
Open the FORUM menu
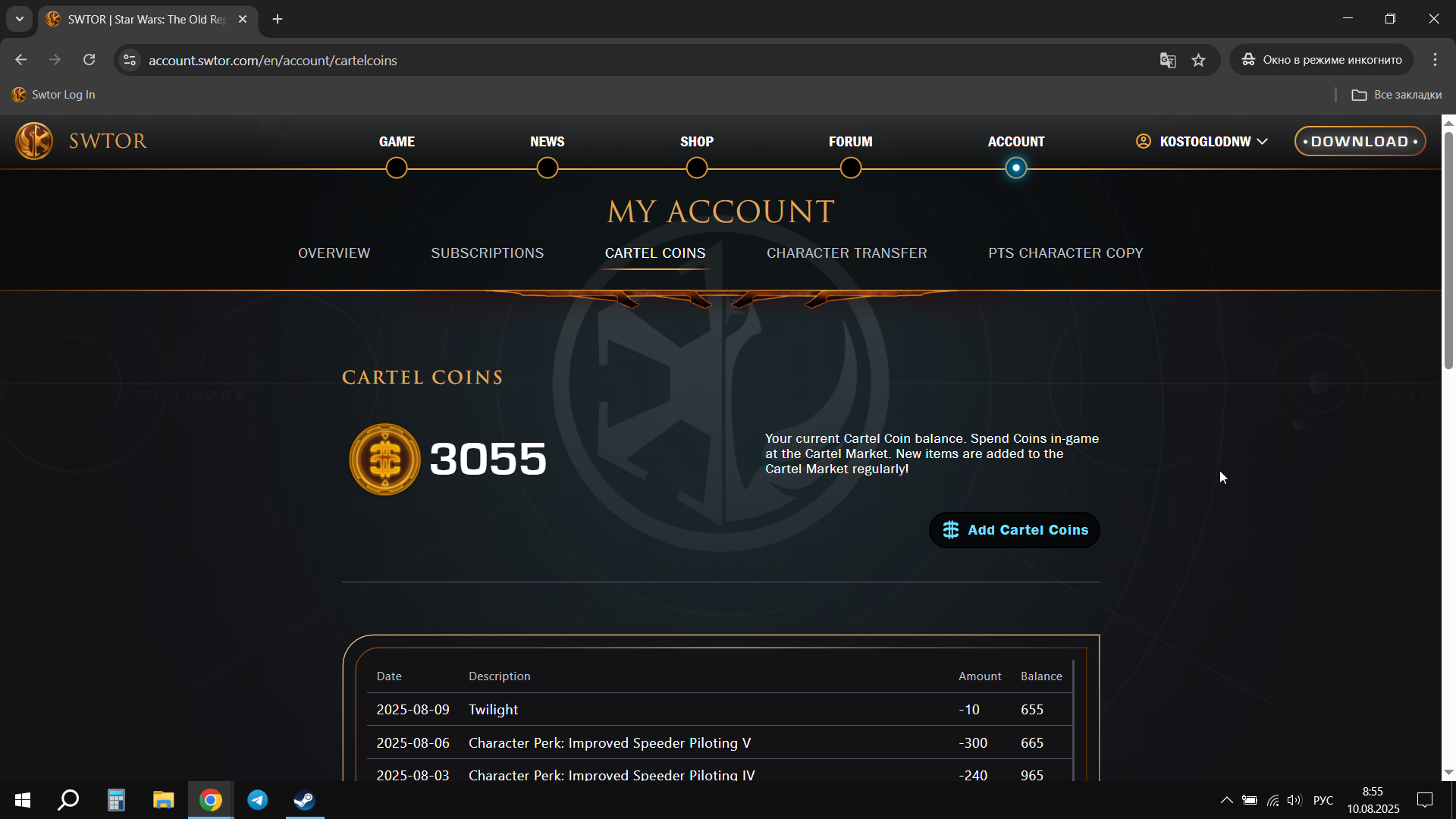pos(850,142)
